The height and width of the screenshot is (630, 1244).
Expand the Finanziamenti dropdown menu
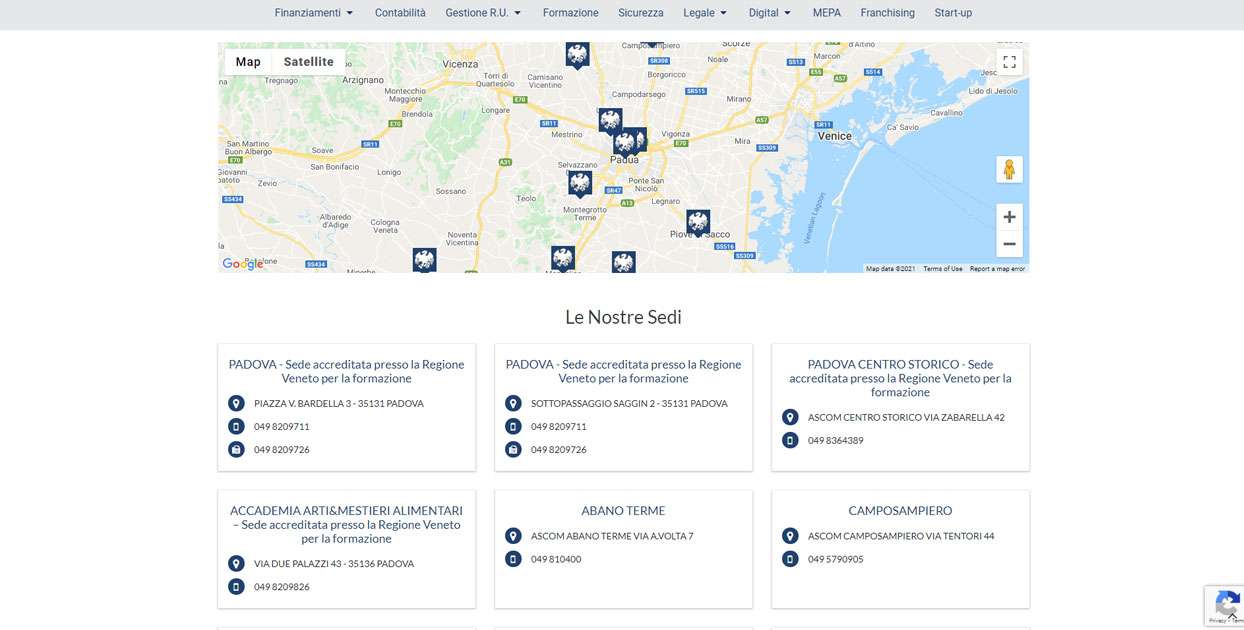coord(314,13)
